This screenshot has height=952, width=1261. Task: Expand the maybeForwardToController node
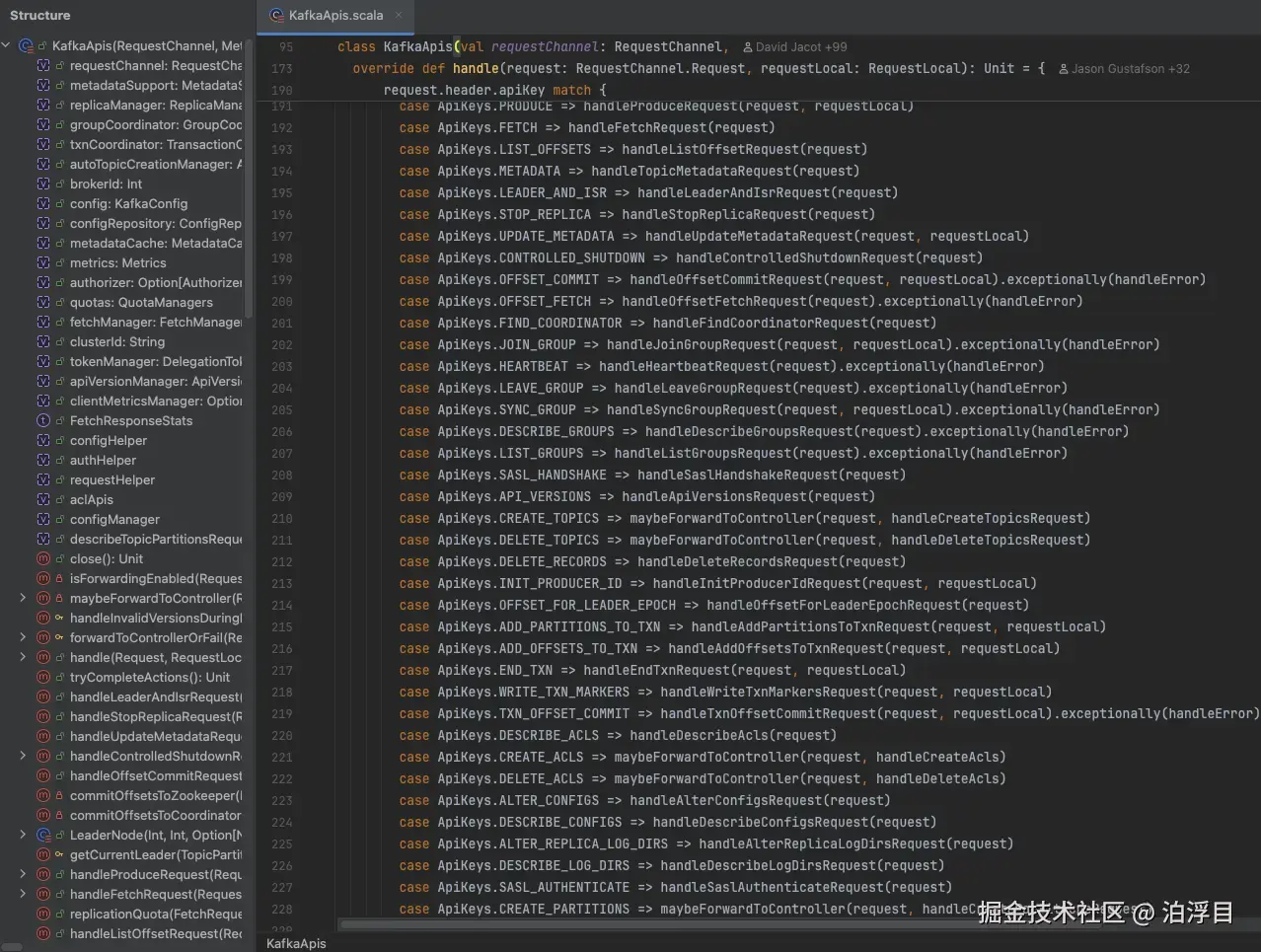[x=23, y=598]
